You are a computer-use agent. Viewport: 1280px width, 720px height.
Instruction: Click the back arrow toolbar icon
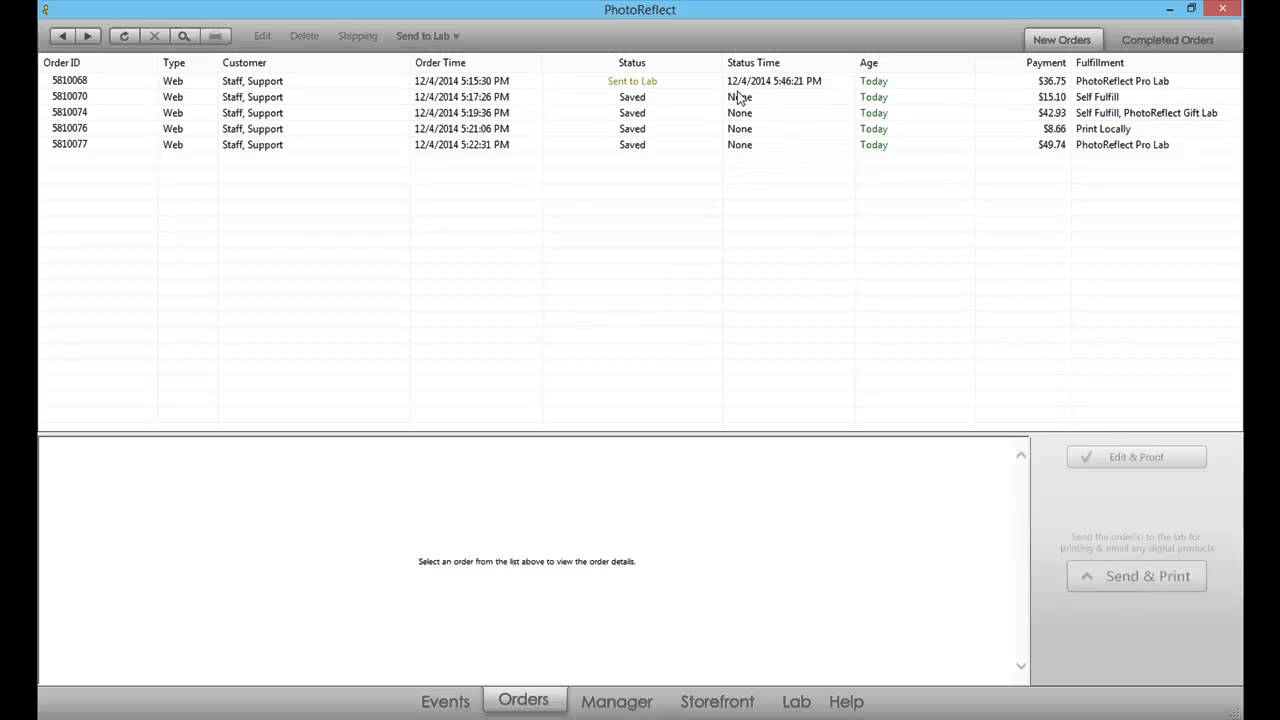click(63, 36)
